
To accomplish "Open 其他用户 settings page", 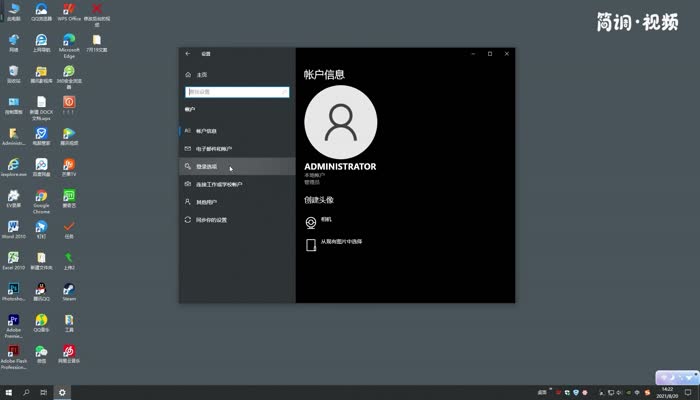I will [x=205, y=202].
